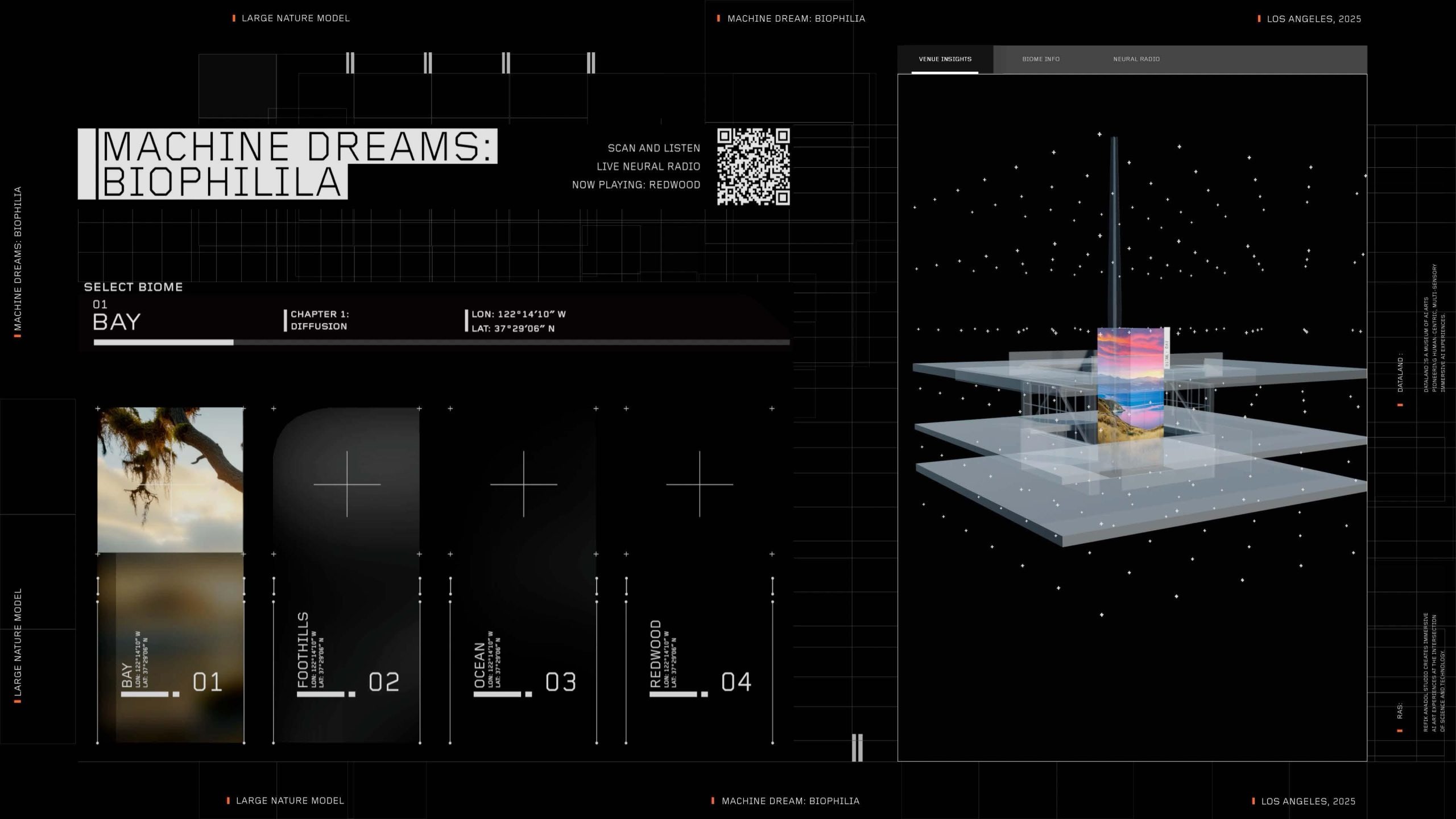Click the Redwood 04 label
Image resolution: width=1456 pixels, height=819 pixels.
pos(736,681)
